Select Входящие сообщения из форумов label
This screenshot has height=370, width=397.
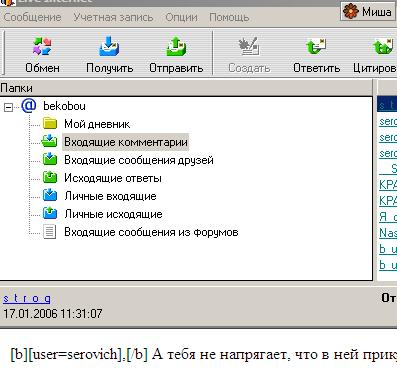coord(151,232)
